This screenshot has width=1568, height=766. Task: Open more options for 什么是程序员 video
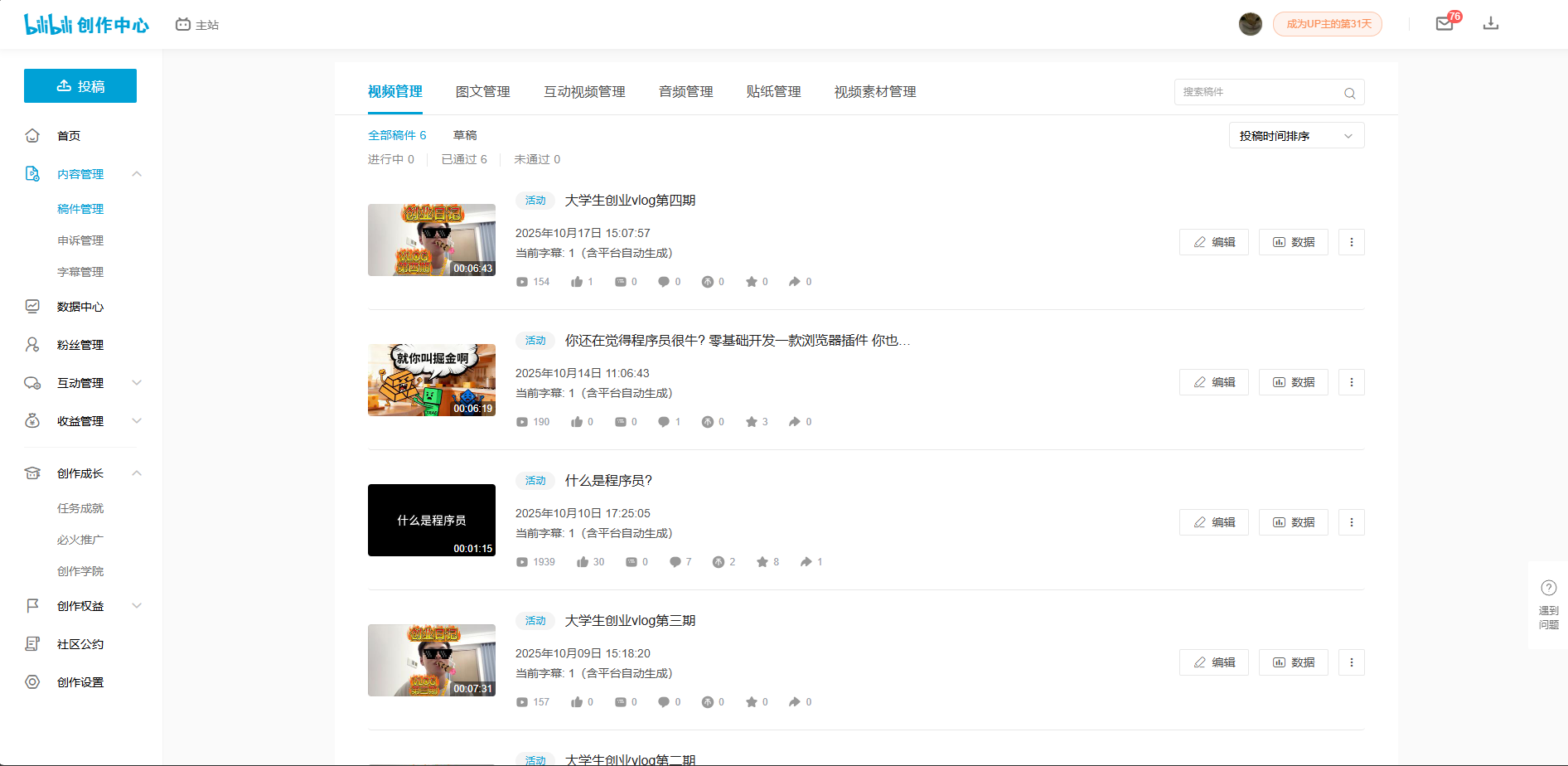click(x=1352, y=521)
